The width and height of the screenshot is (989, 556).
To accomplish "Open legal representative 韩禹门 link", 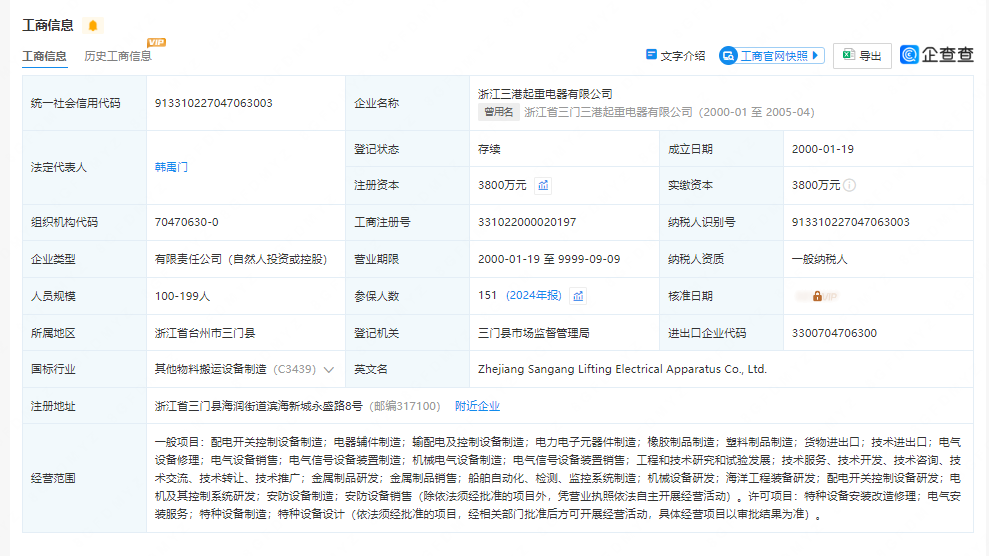I will 171,167.
